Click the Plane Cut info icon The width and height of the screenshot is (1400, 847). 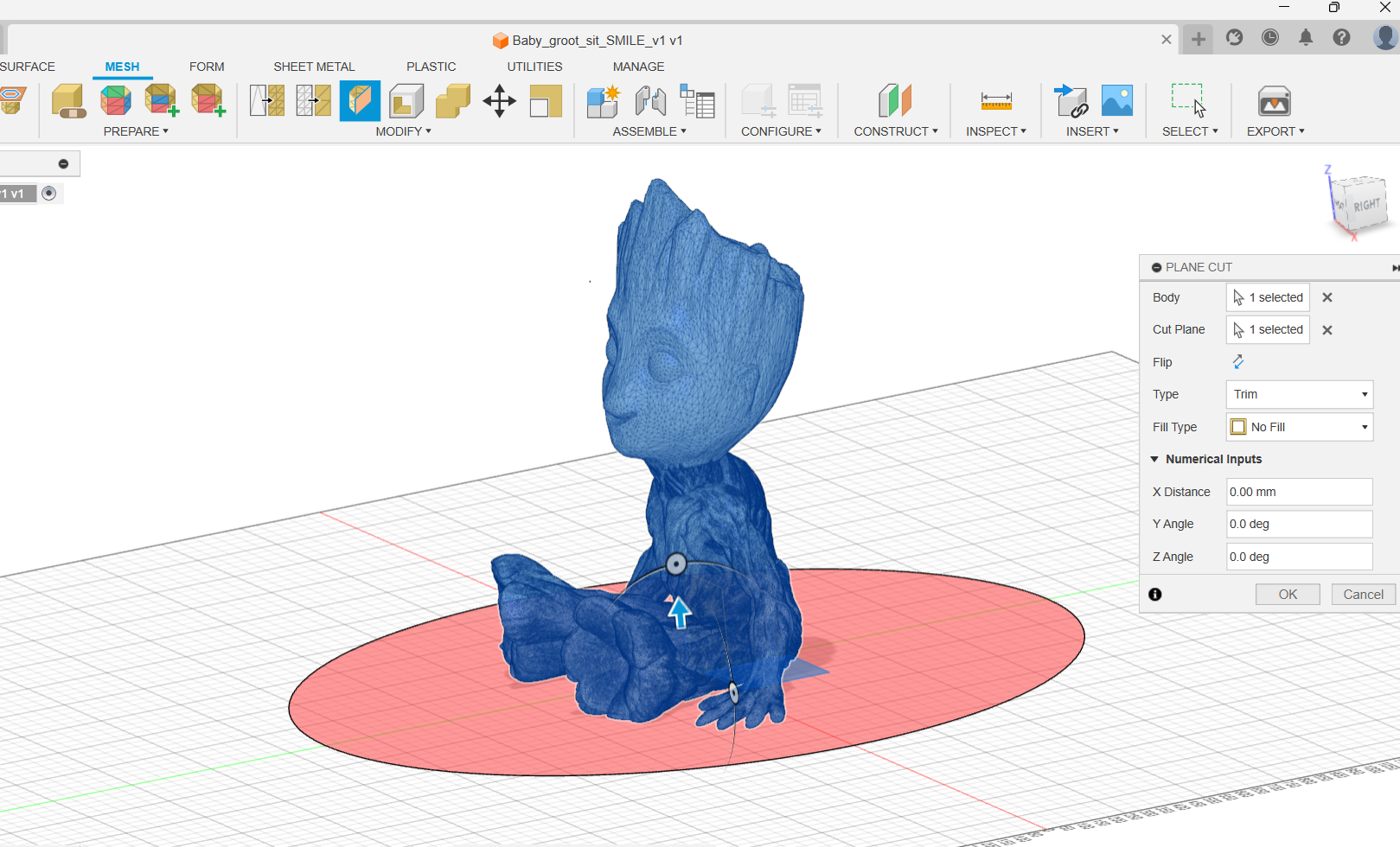(1155, 595)
